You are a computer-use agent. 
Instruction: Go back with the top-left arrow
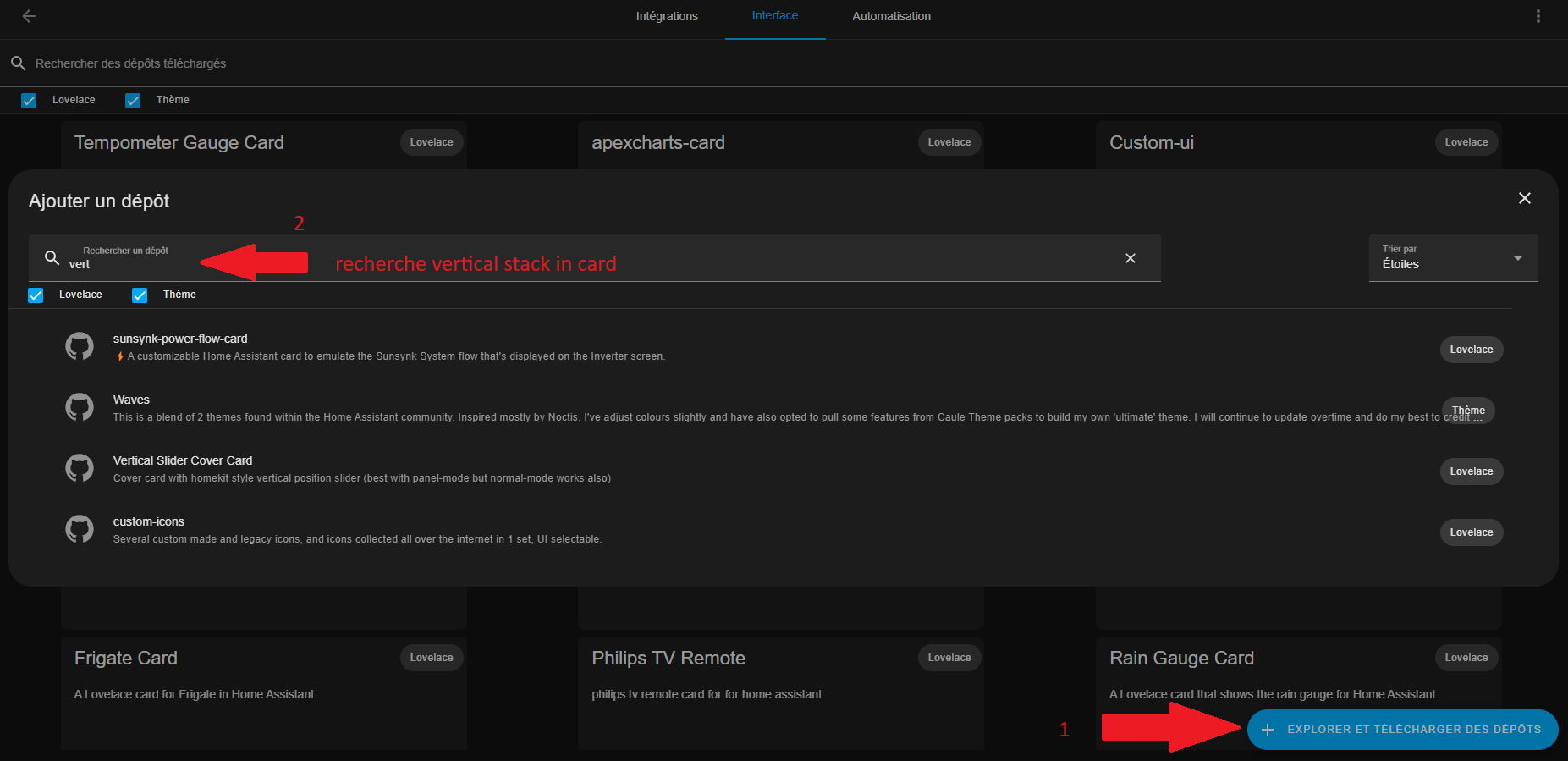point(29,16)
